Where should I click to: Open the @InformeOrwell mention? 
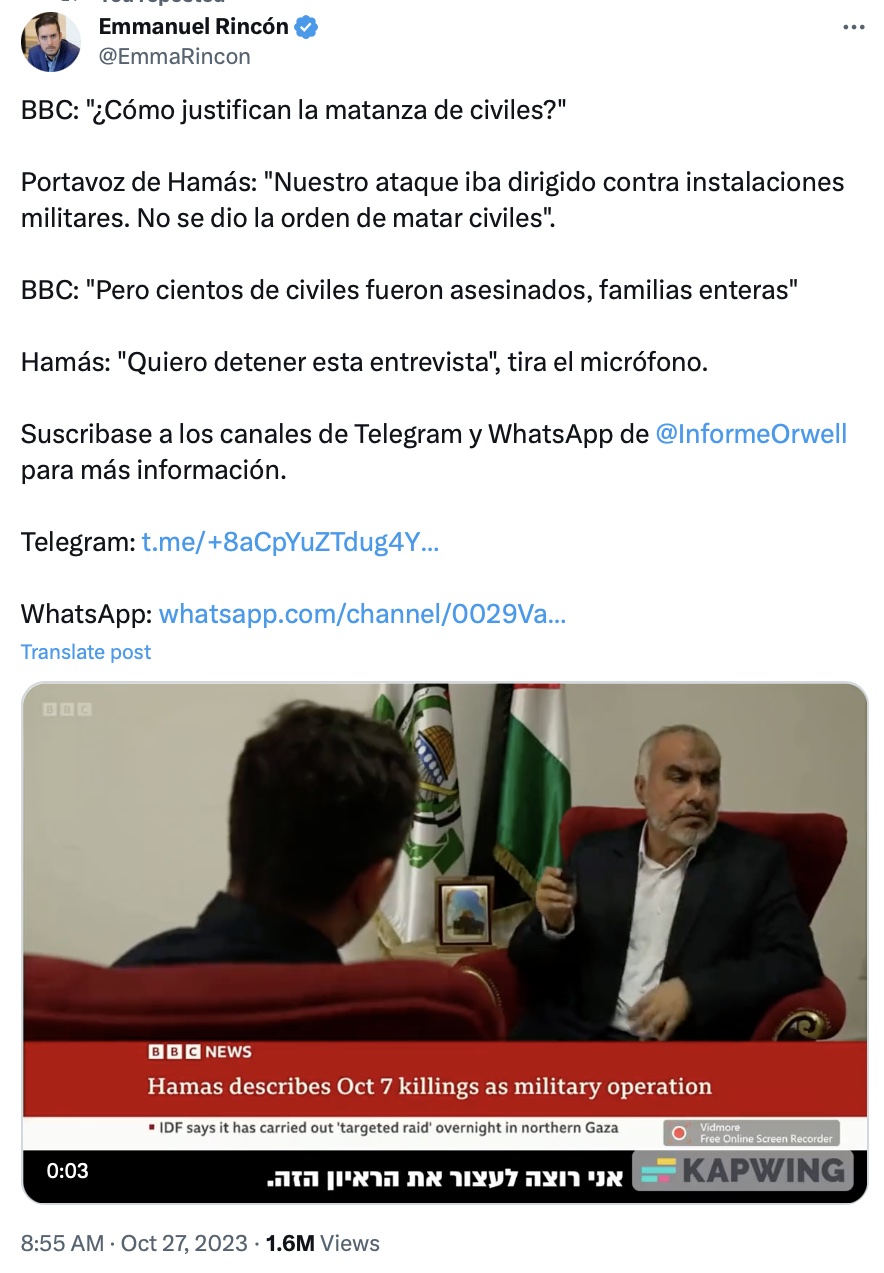(x=751, y=434)
